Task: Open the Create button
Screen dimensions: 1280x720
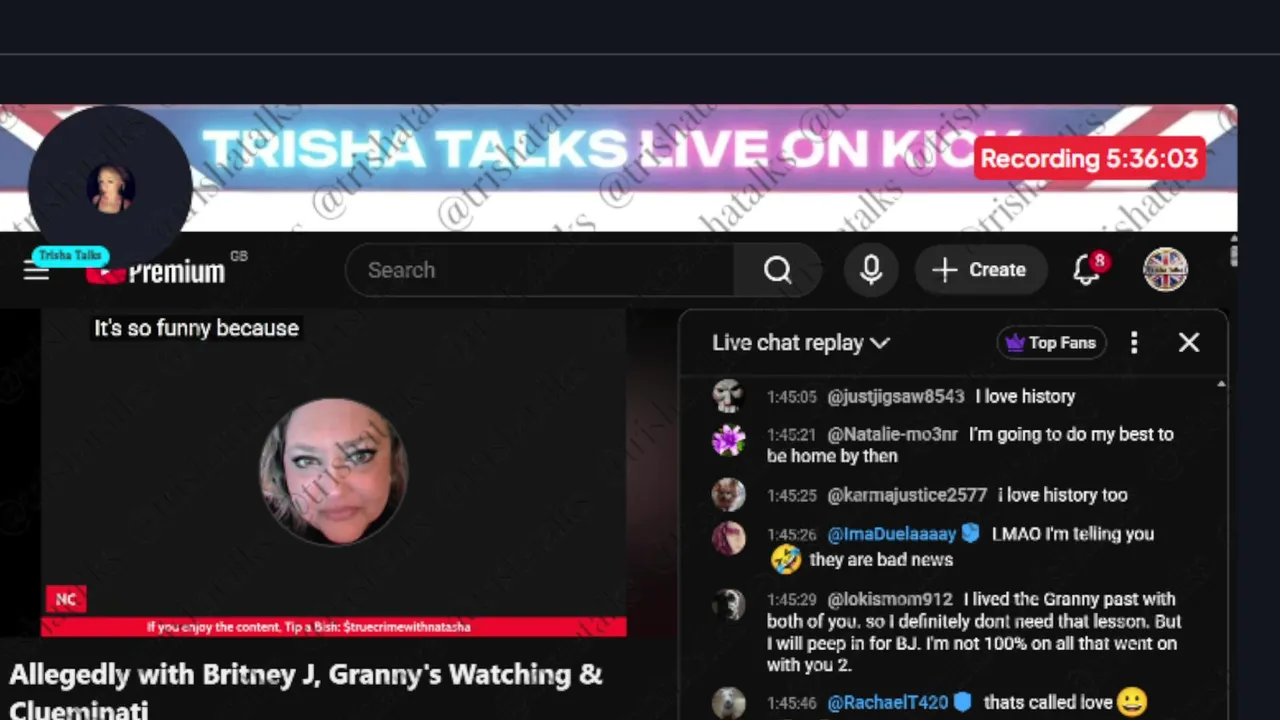Action: tap(979, 270)
